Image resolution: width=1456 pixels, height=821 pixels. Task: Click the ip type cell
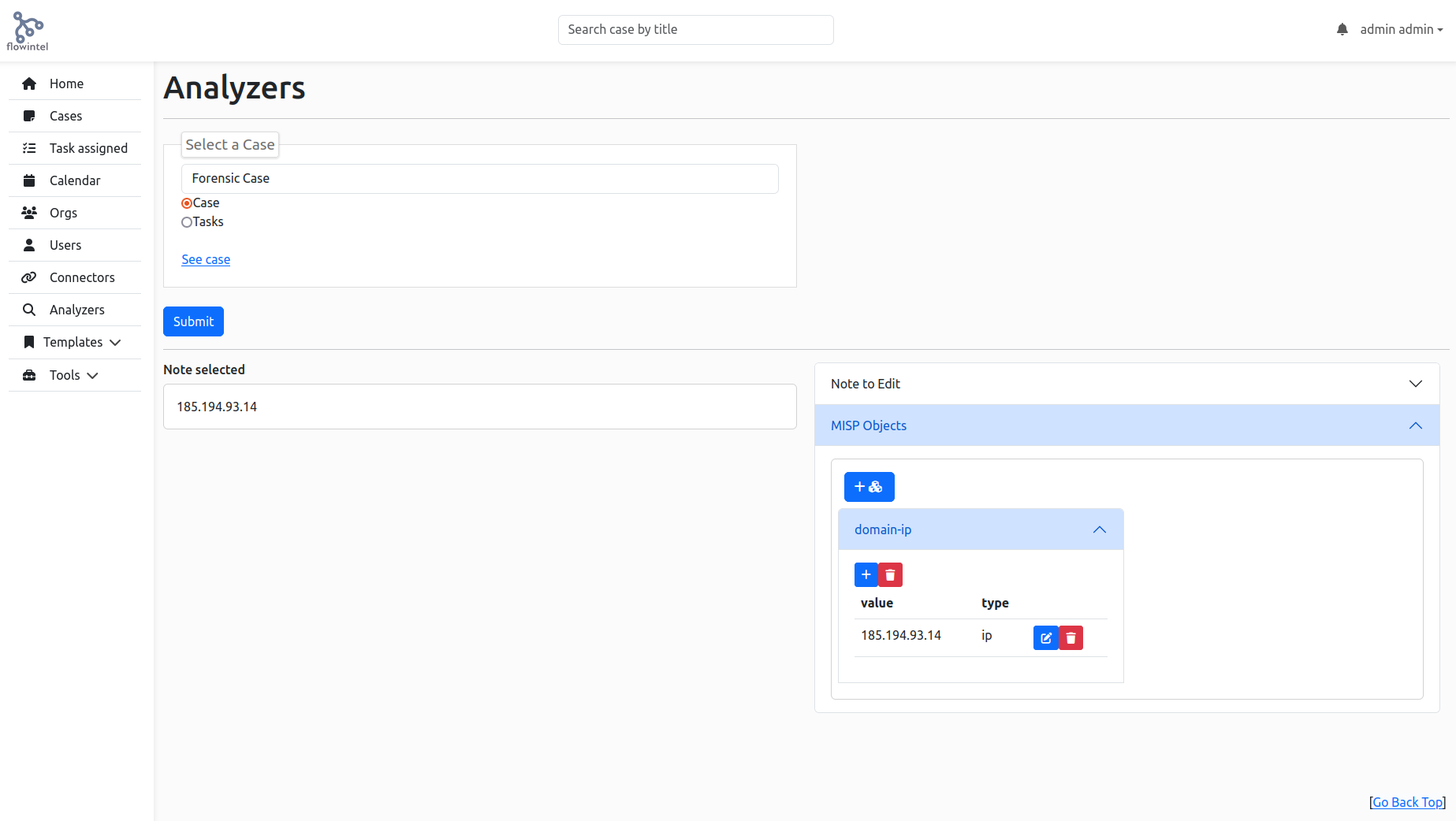coord(986,635)
